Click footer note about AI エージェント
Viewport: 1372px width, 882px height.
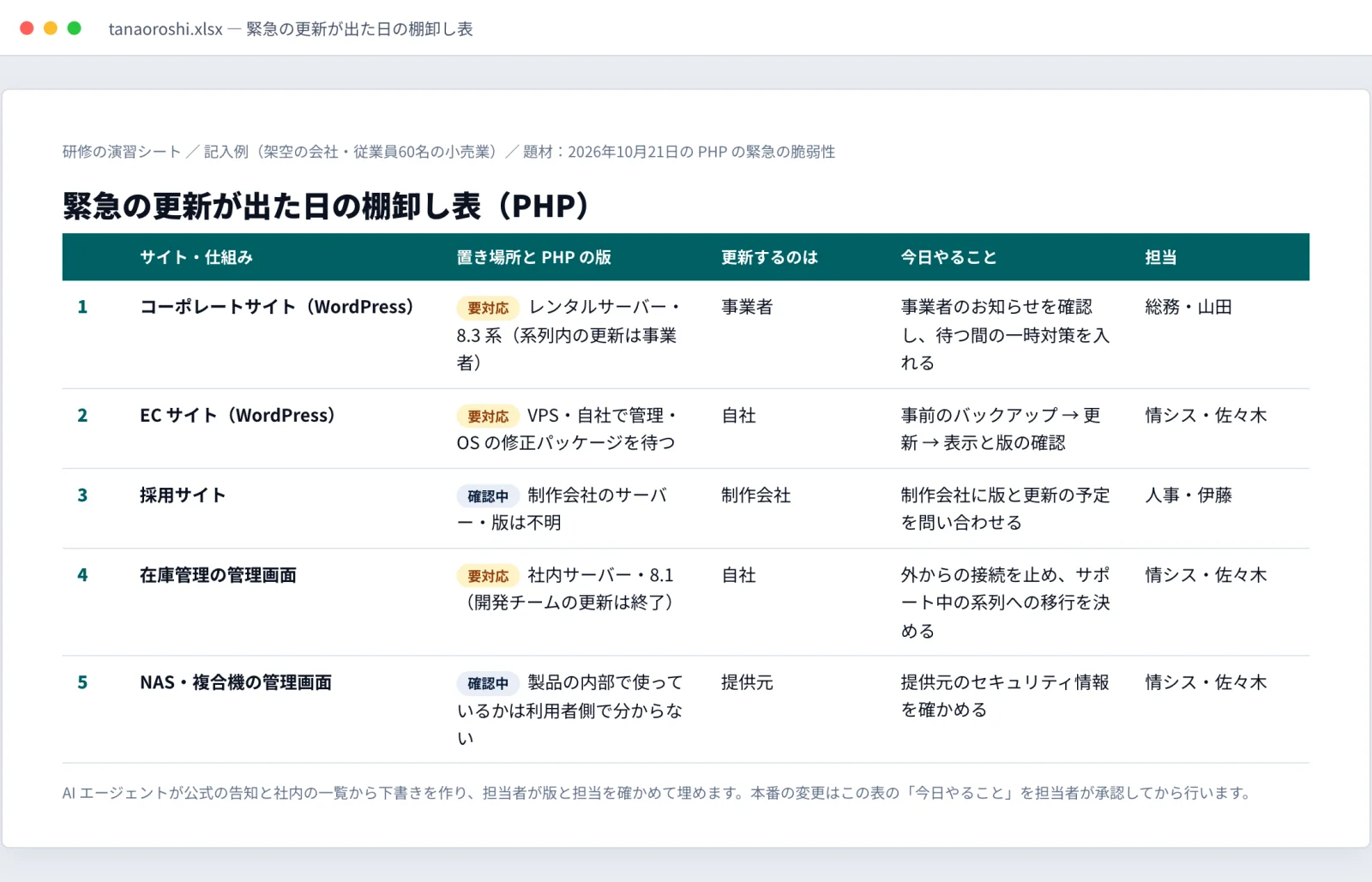(x=657, y=793)
